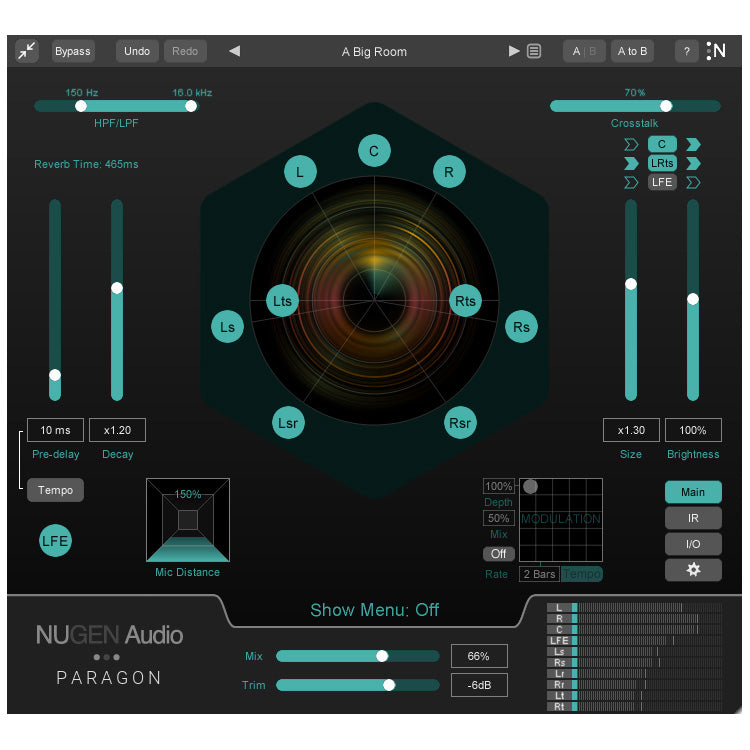
Task: Click the NUGEN N logo icon
Action: (x=716, y=51)
